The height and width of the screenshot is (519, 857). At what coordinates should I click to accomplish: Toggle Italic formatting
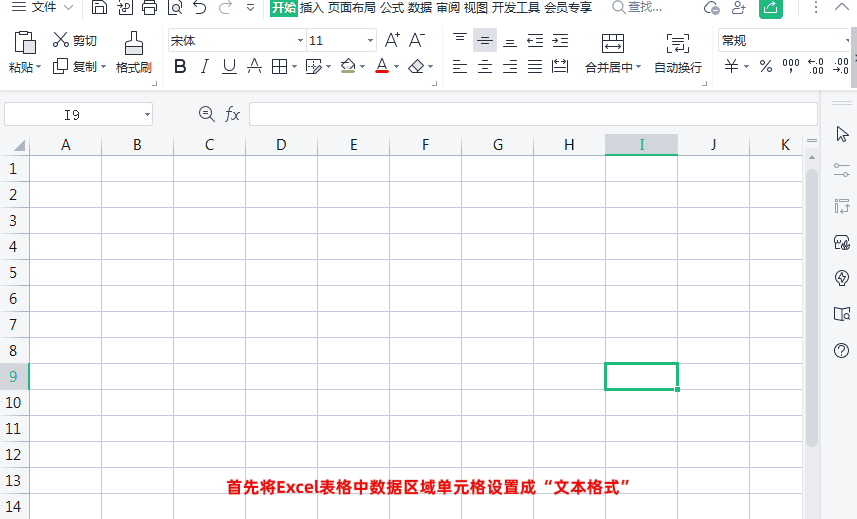[204, 67]
